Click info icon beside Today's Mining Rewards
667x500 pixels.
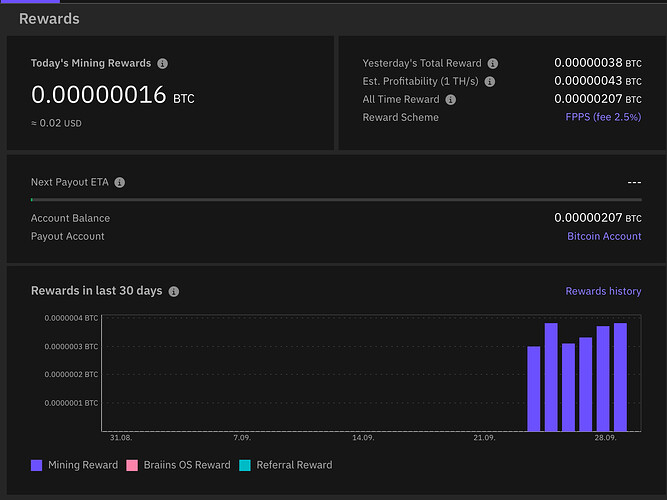point(163,63)
